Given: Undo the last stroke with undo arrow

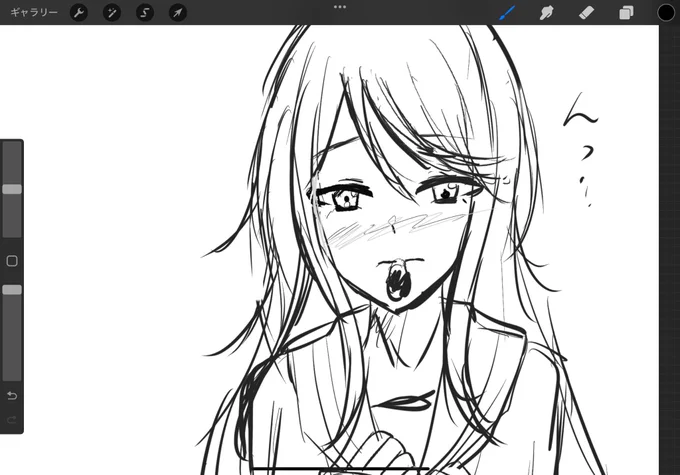Looking at the screenshot, I should coord(12,396).
